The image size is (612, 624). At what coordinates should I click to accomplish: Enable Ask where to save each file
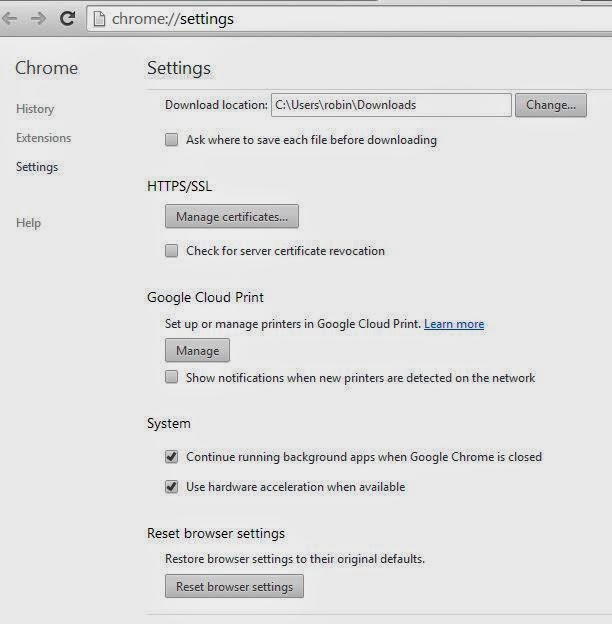pos(172,140)
